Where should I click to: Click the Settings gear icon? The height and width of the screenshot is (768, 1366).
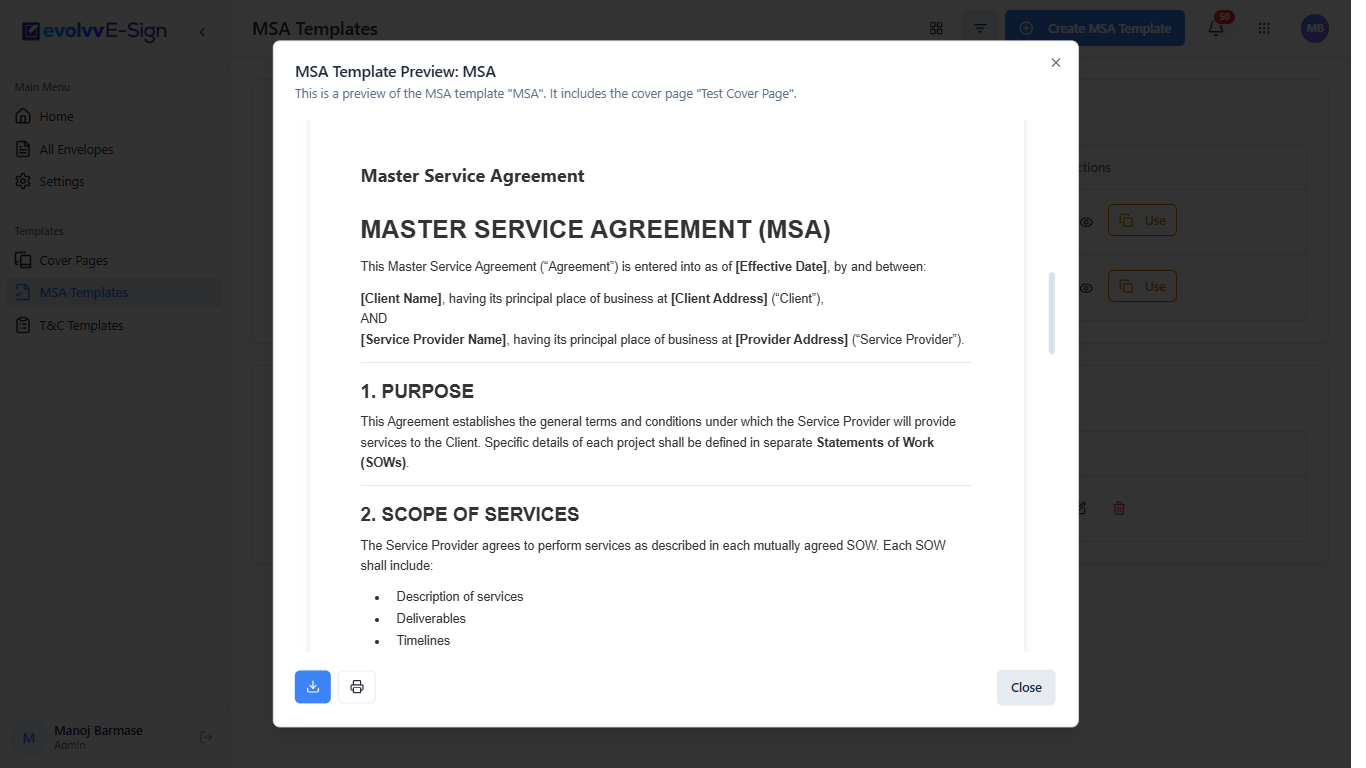23,181
